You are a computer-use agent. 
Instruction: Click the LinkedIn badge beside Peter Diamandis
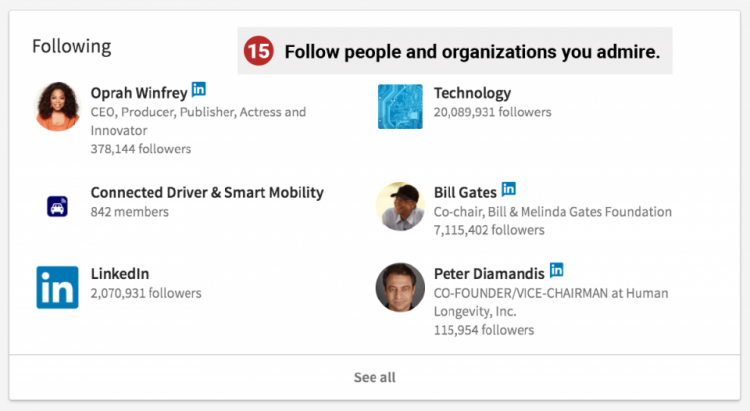[557, 270]
